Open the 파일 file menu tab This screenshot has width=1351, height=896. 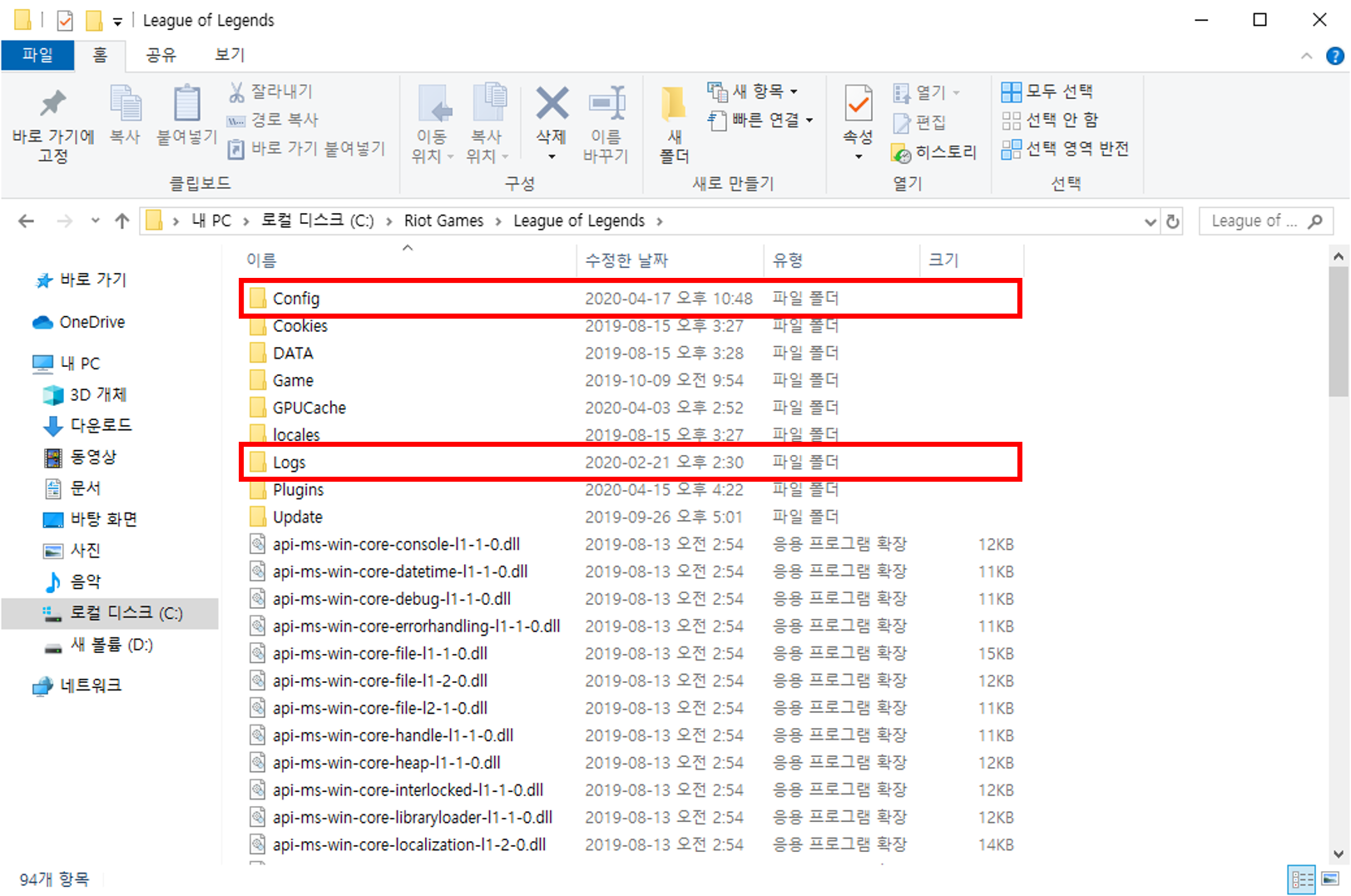pyautogui.click(x=37, y=55)
